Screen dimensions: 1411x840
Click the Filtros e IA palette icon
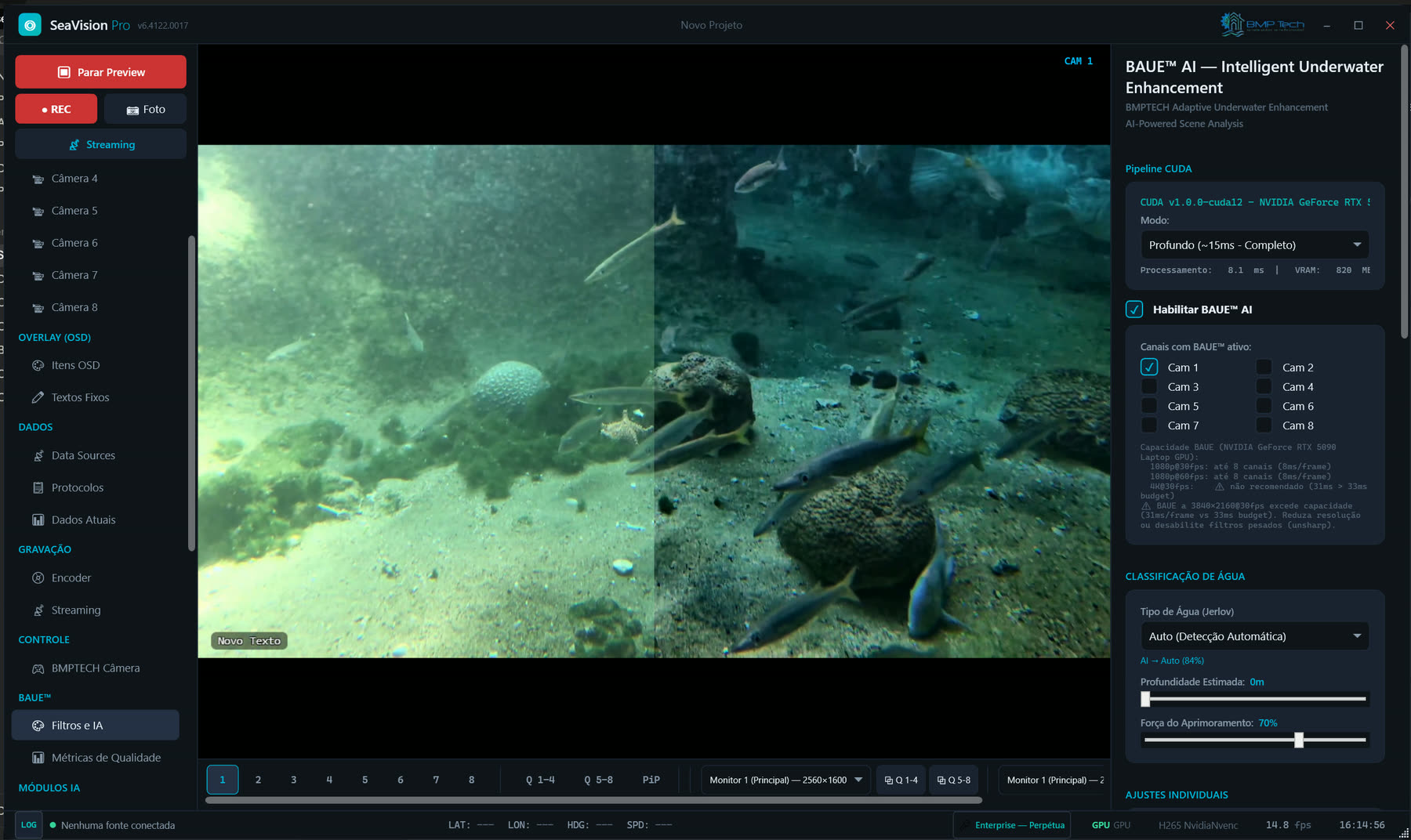tap(38, 726)
